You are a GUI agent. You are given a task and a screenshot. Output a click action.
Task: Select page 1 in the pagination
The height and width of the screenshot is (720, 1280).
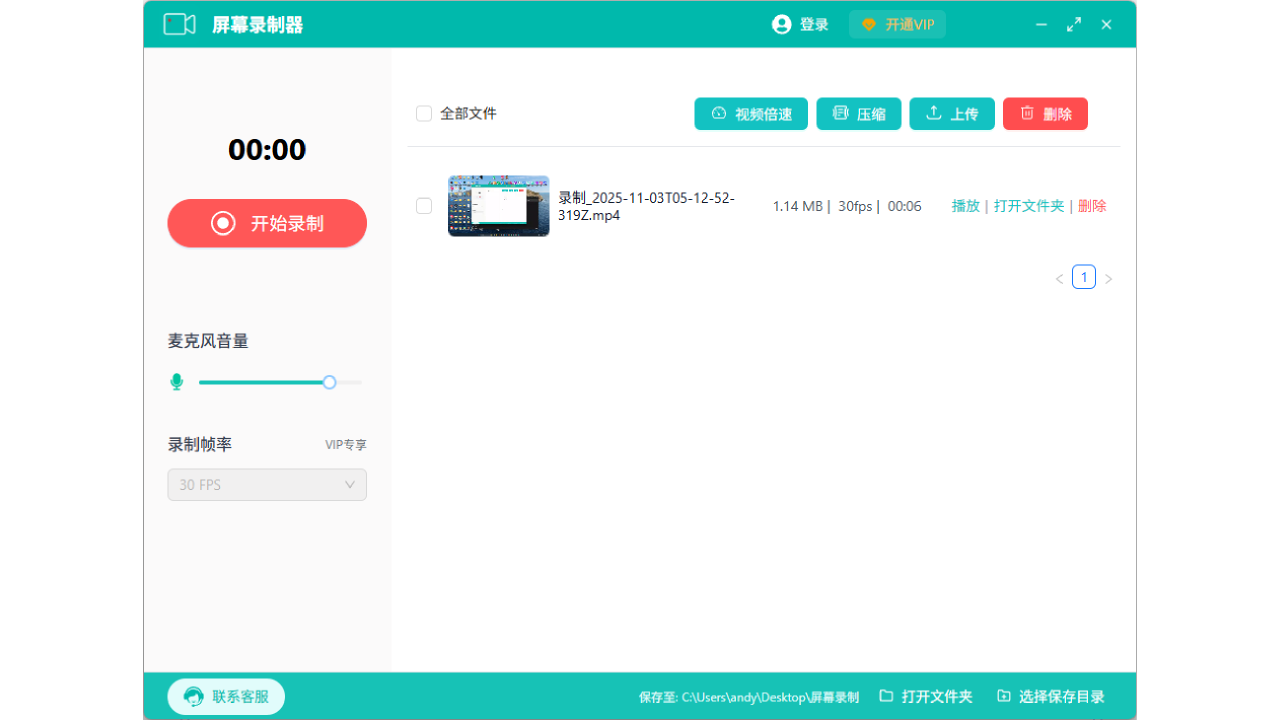(1084, 277)
